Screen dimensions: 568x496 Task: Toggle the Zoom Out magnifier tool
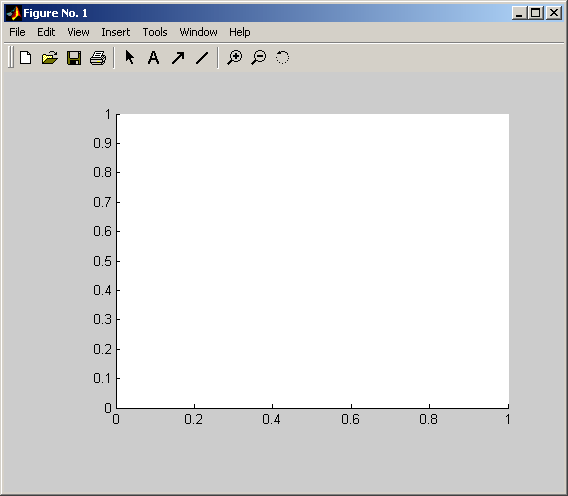click(259, 58)
